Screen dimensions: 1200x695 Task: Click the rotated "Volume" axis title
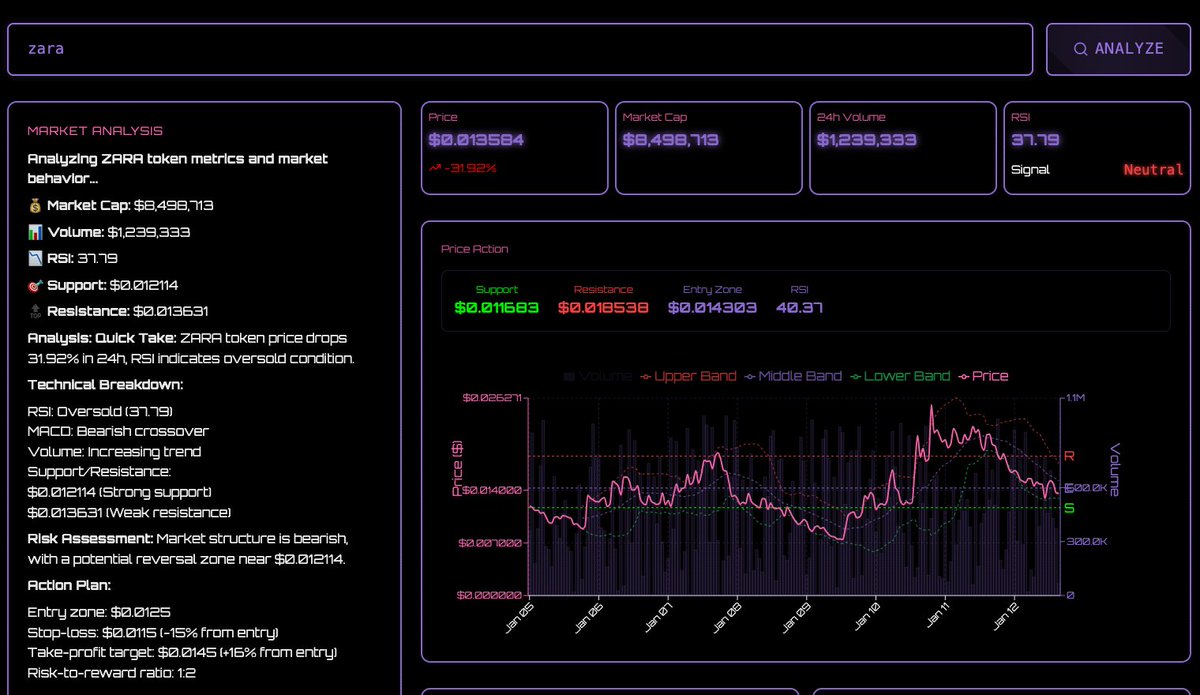click(1115, 470)
